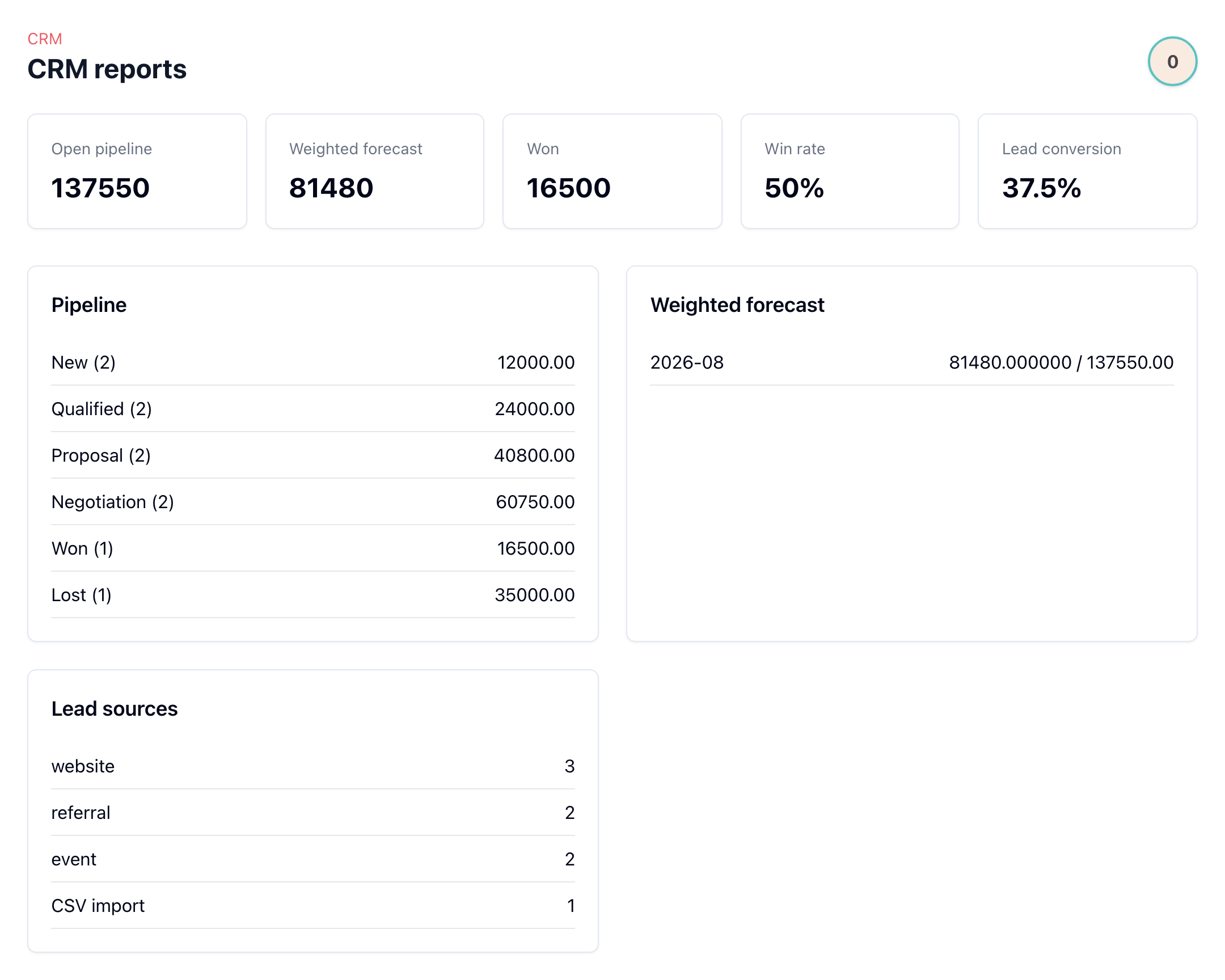Viewport: 1225px width, 980px height.
Task: Click the circular 0 counter badge
Action: (x=1172, y=61)
